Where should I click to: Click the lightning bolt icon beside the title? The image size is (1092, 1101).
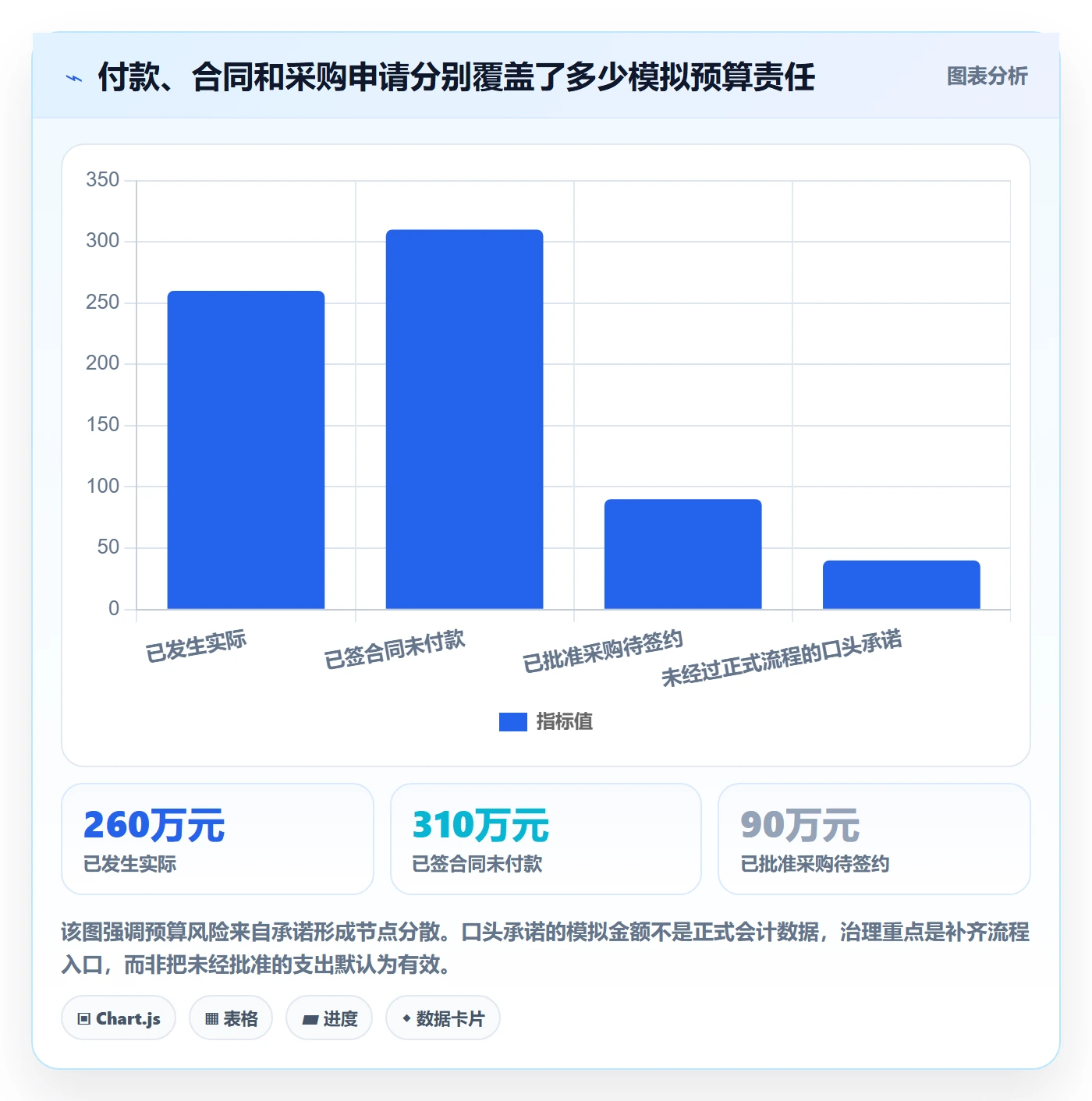74,78
